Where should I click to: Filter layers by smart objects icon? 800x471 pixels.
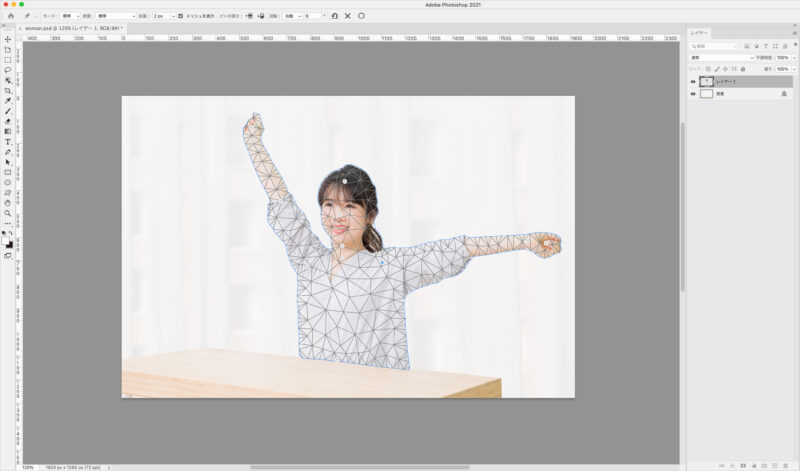pos(785,46)
